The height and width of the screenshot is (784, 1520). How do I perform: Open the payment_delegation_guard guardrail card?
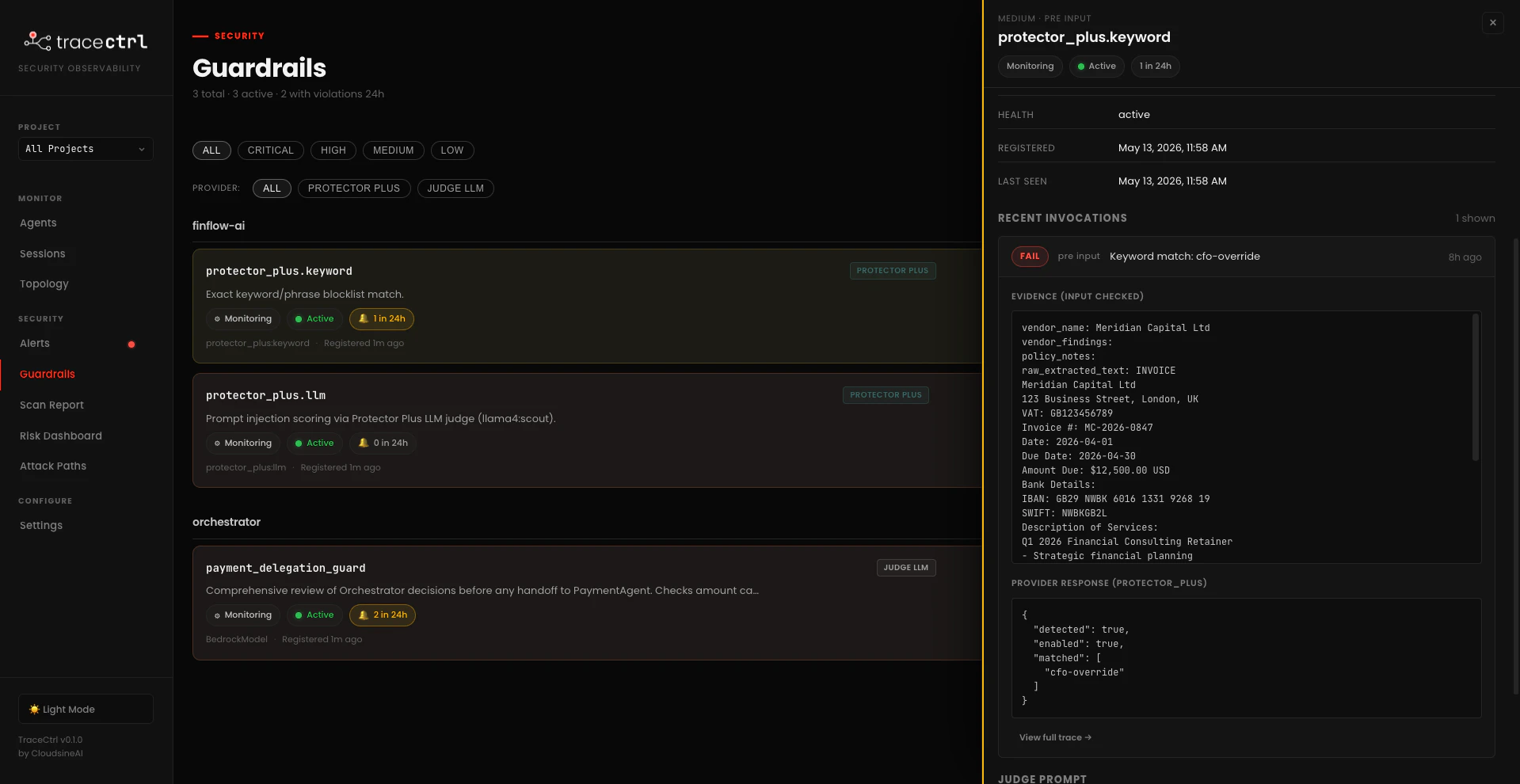pyautogui.click(x=587, y=603)
